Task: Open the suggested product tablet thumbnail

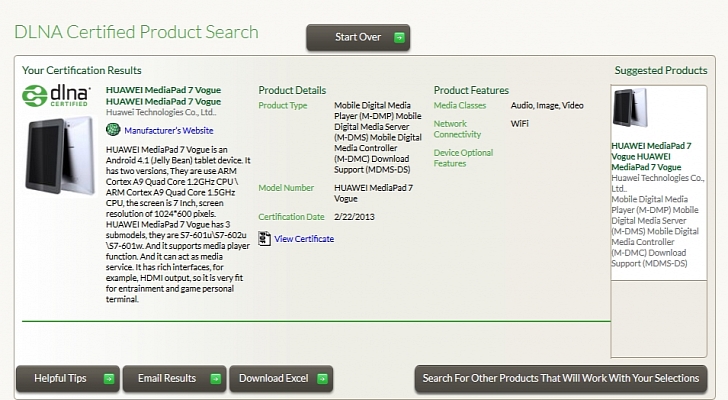Action: click(x=630, y=107)
